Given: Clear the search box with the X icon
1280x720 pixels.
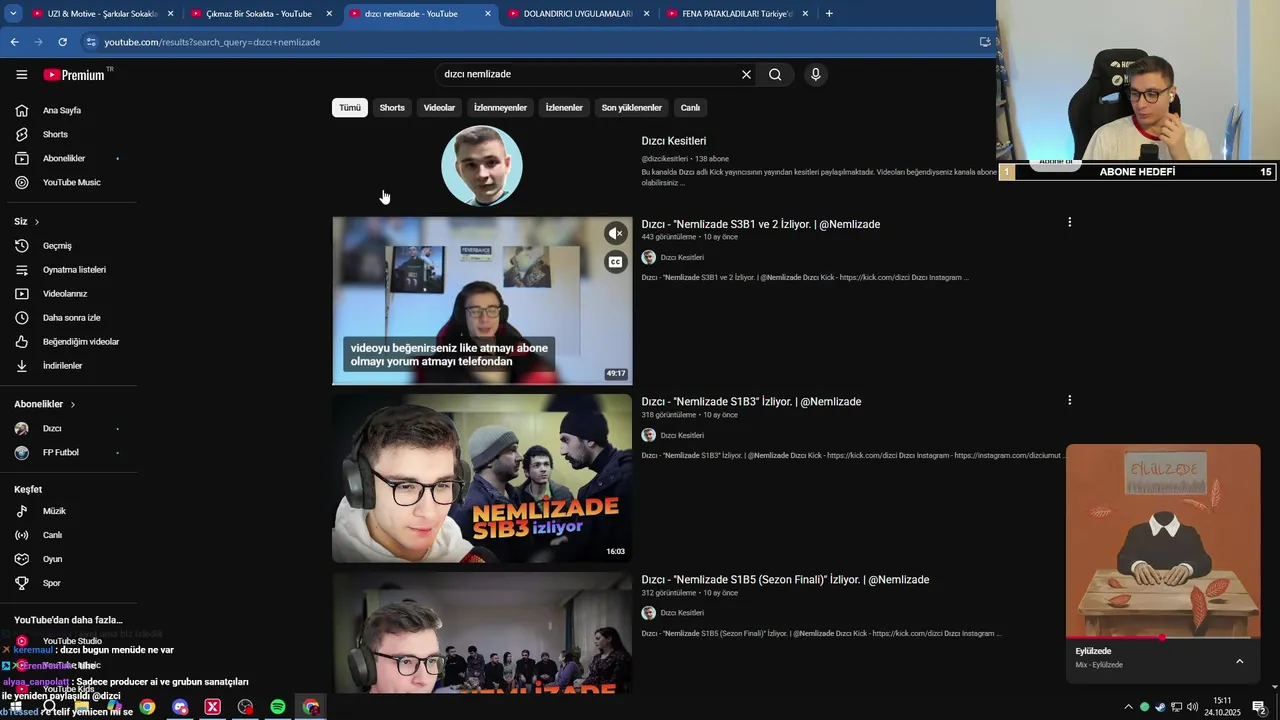Looking at the screenshot, I should point(746,74).
